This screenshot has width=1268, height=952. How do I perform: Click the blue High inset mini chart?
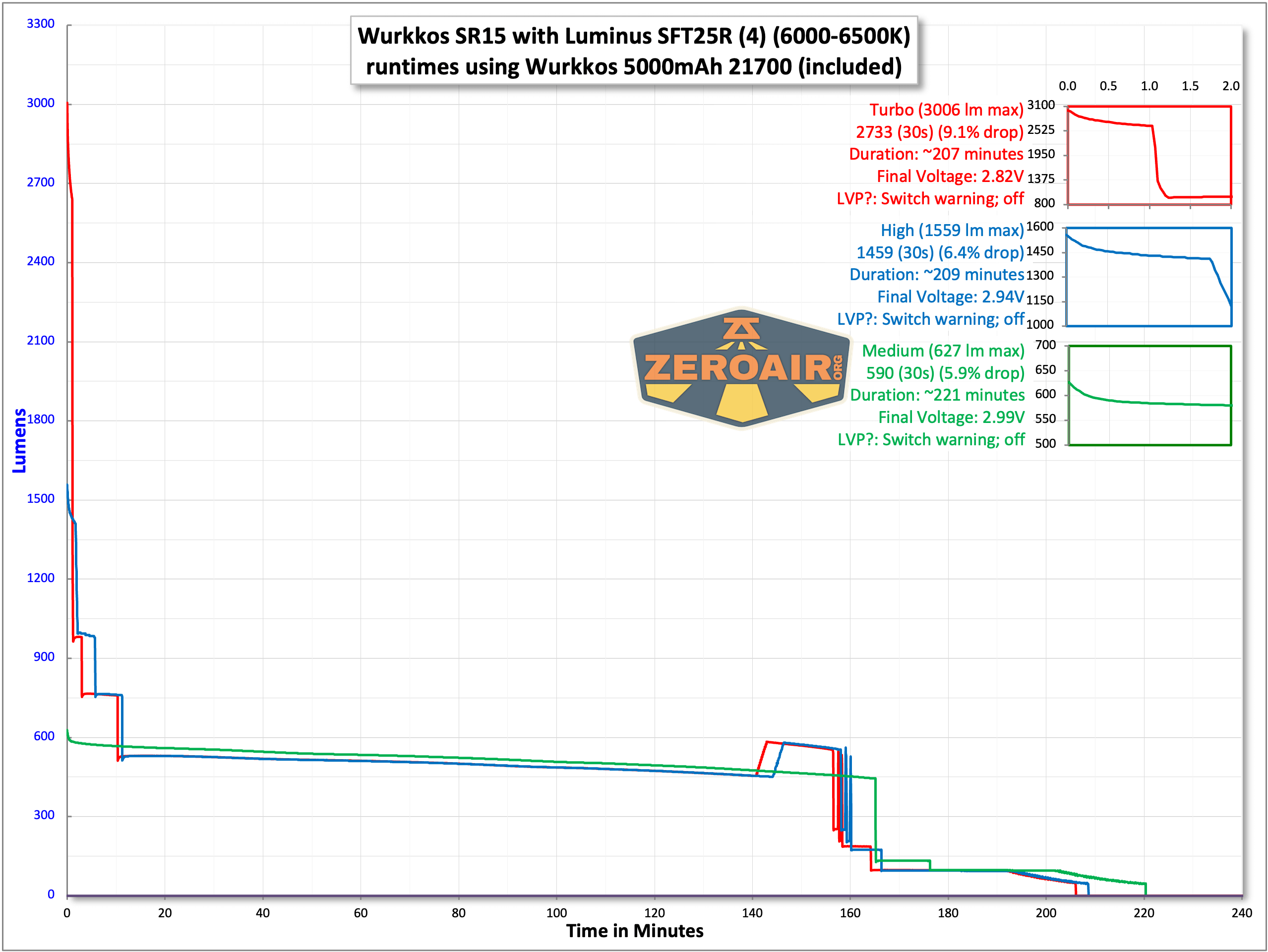[1149, 277]
